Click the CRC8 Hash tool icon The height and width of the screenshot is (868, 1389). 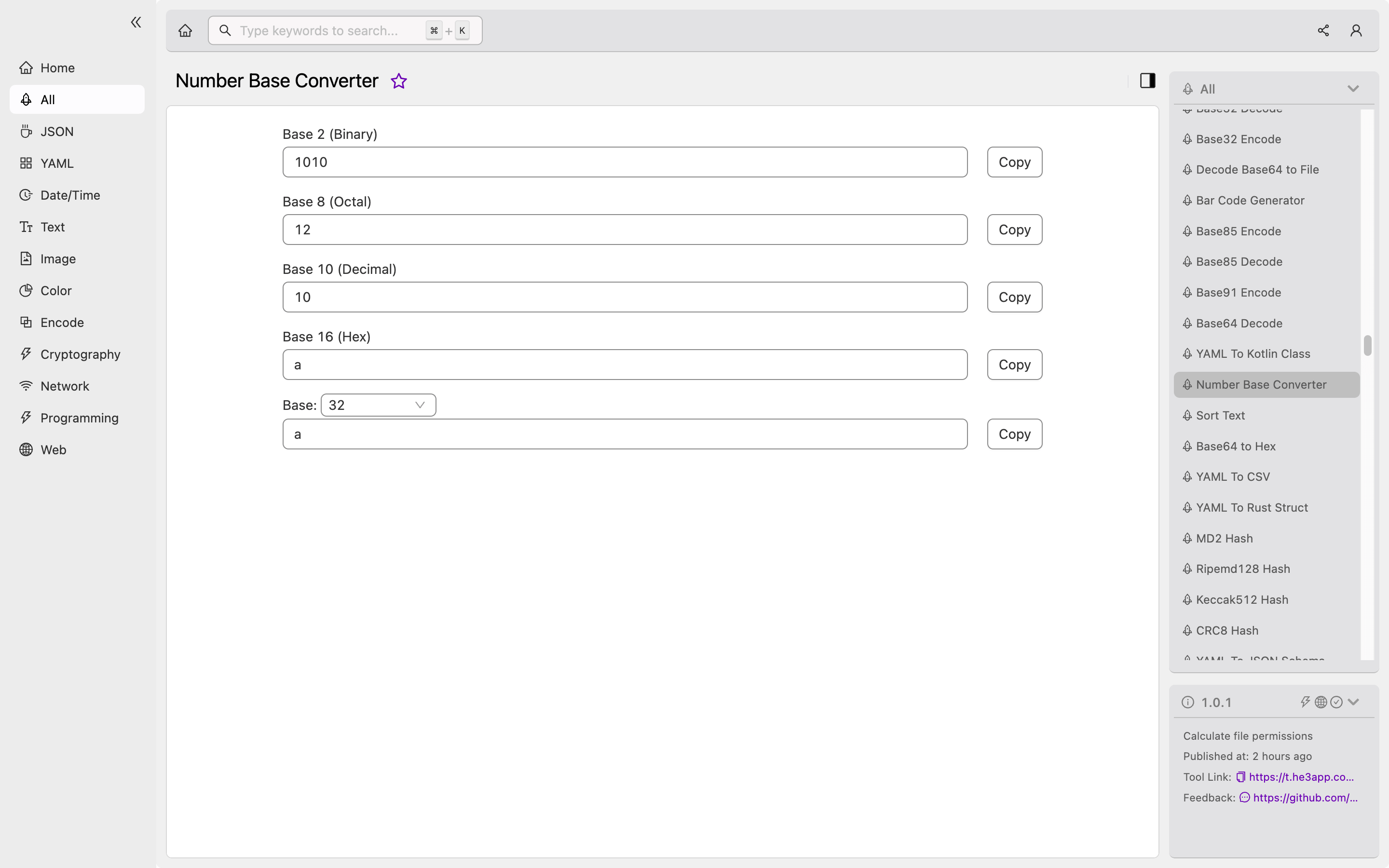tap(1188, 630)
